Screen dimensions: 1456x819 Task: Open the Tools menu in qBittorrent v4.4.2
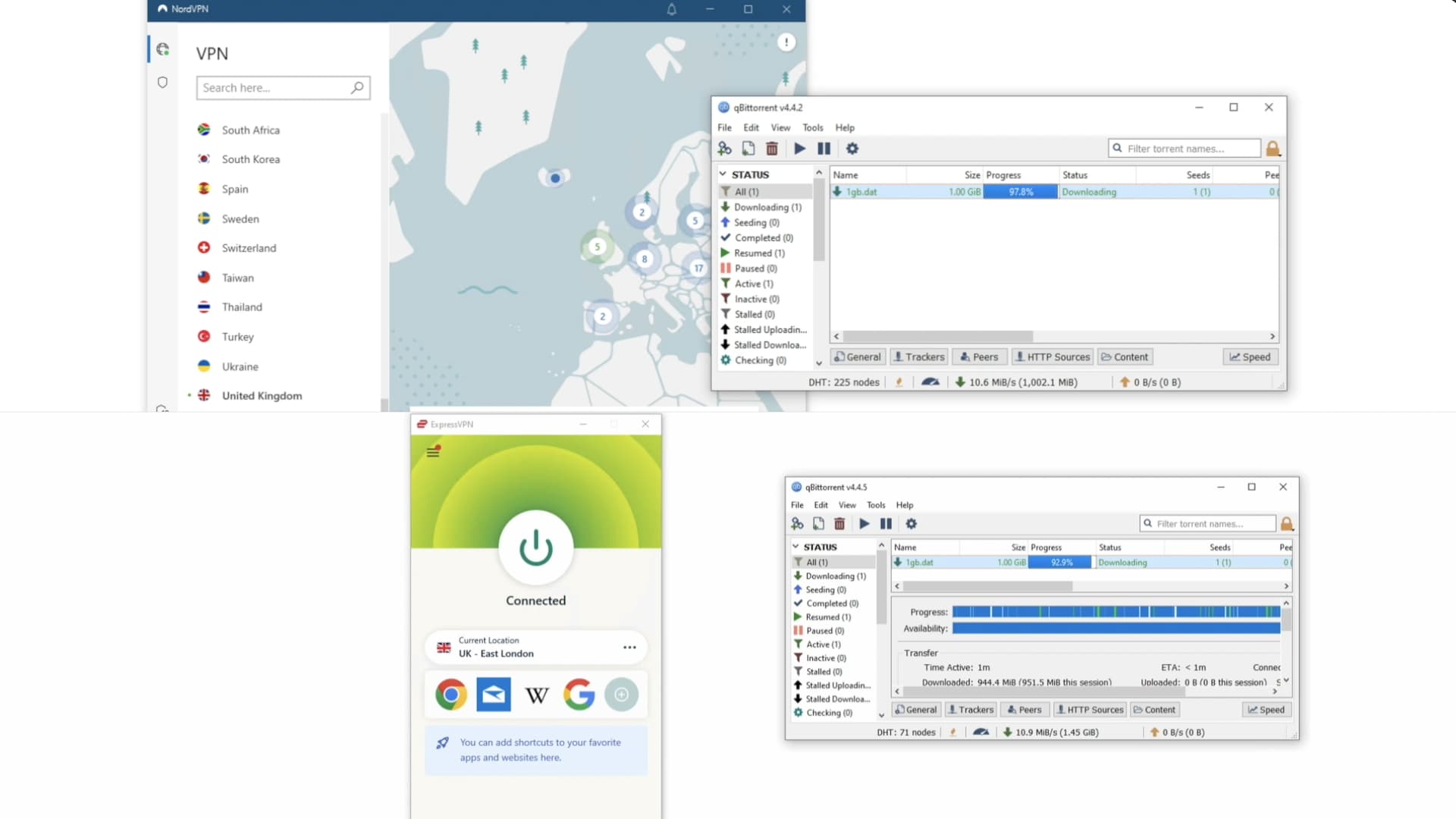(813, 127)
